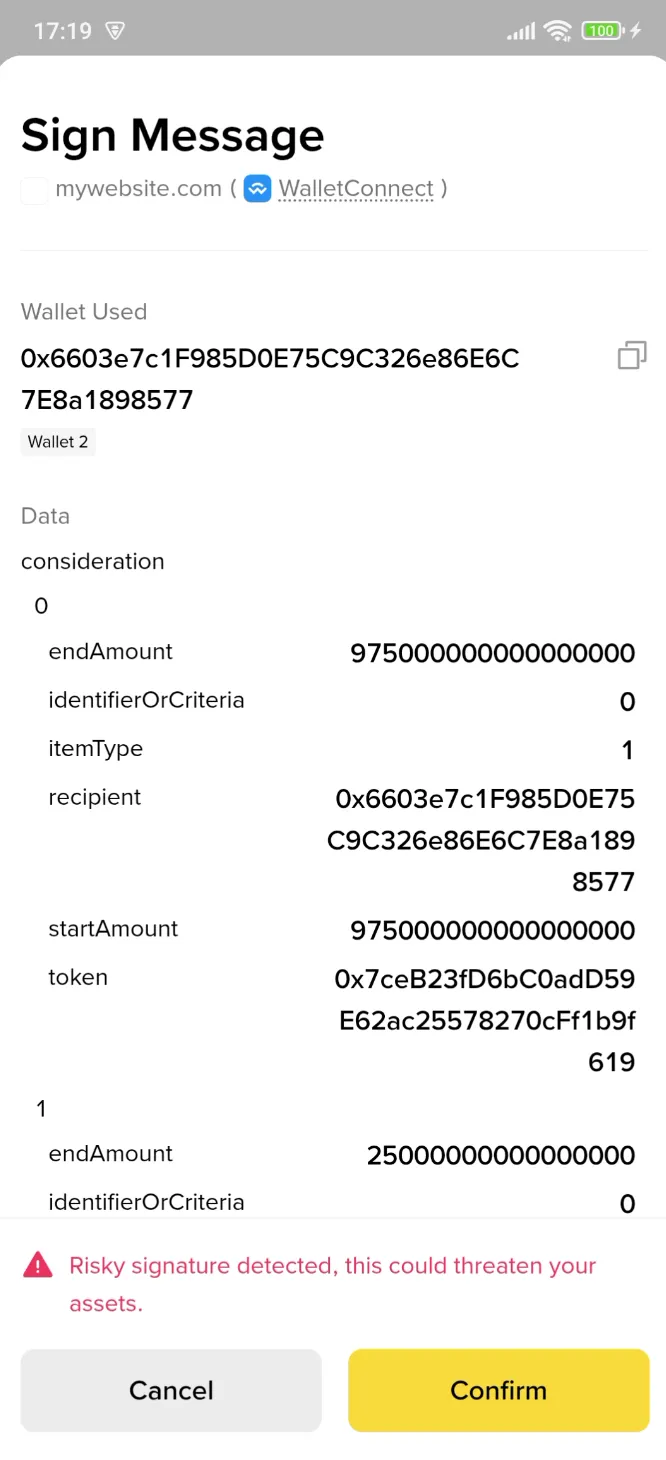Click the mywebsite.com favicon placeholder square
Screen dimensions: 666x1460
click(x=34, y=188)
